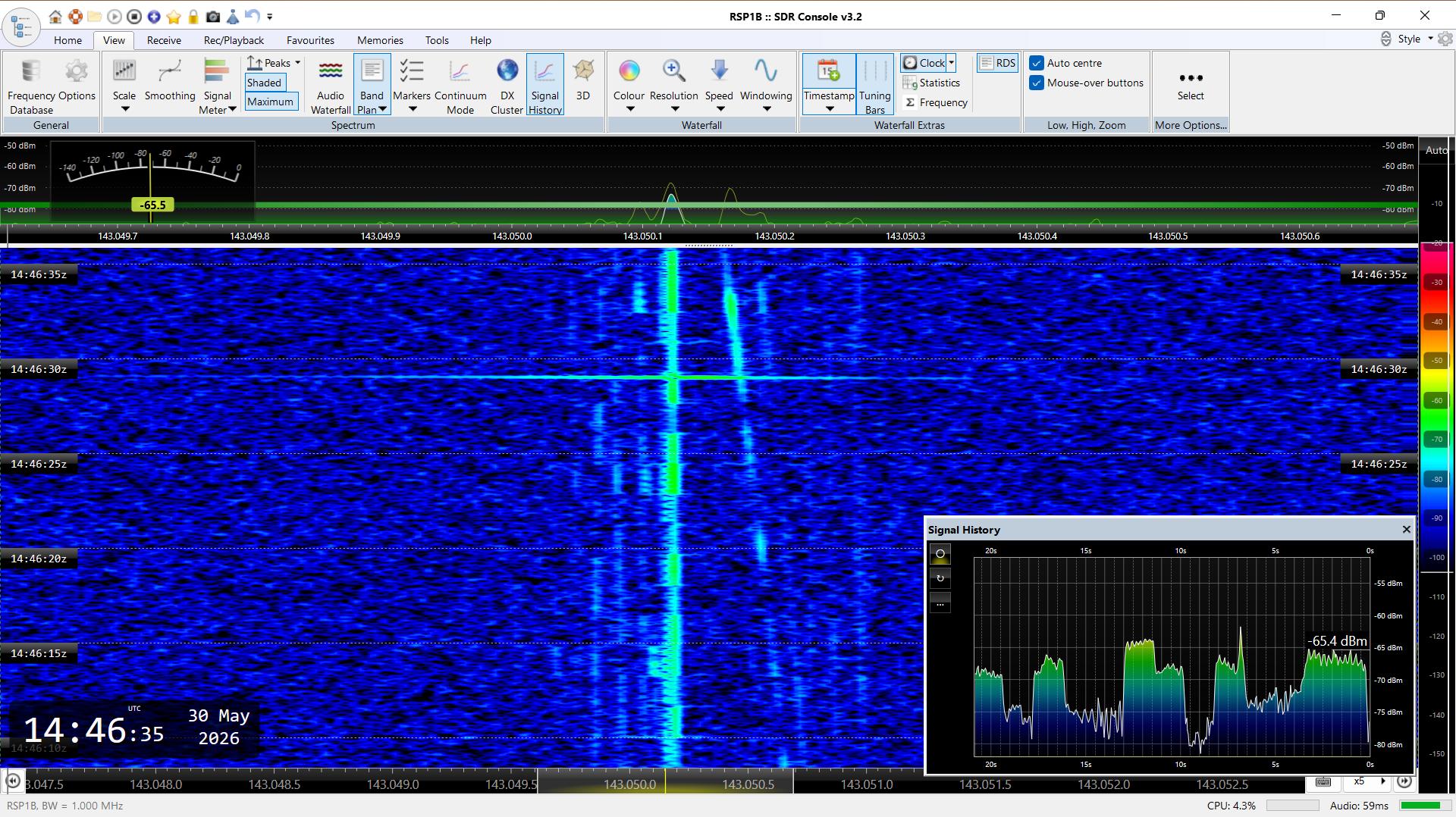Toggle the RDS button
This screenshot has width=1456, height=817.
(997, 63)
